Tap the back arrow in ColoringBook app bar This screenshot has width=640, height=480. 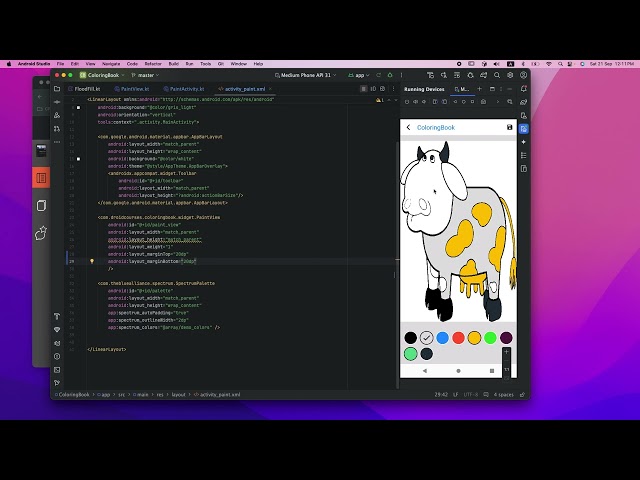click(x=409, y=127)
